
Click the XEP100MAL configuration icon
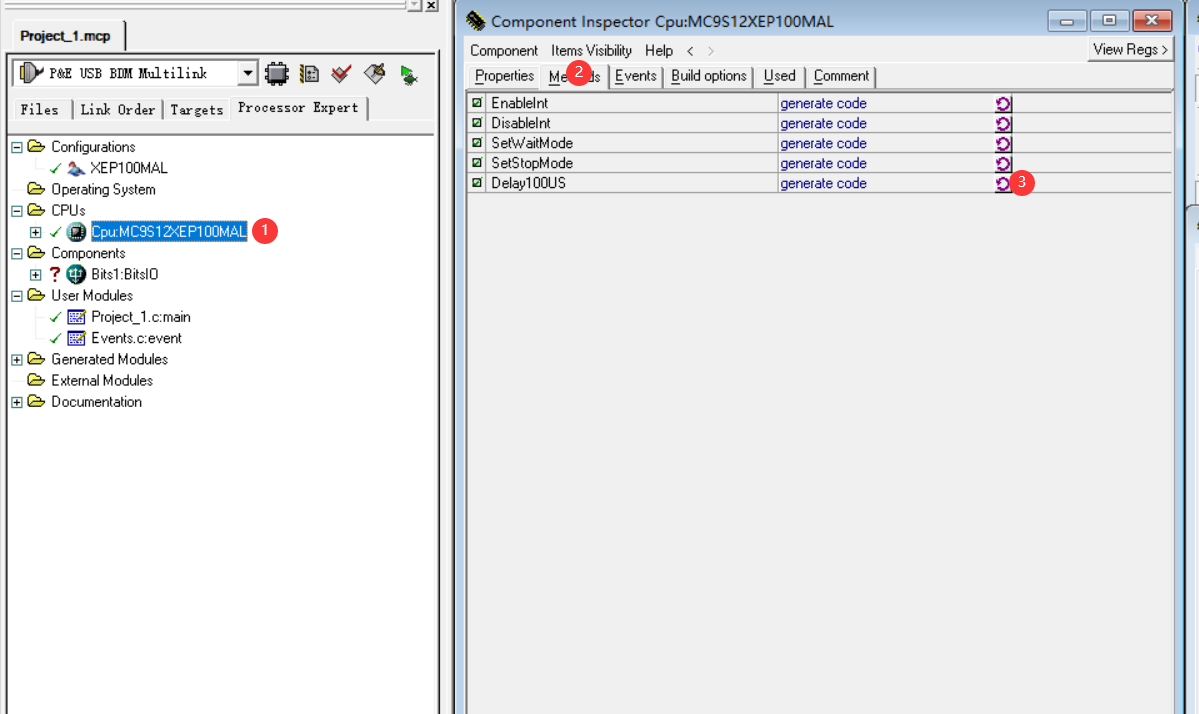76,168
